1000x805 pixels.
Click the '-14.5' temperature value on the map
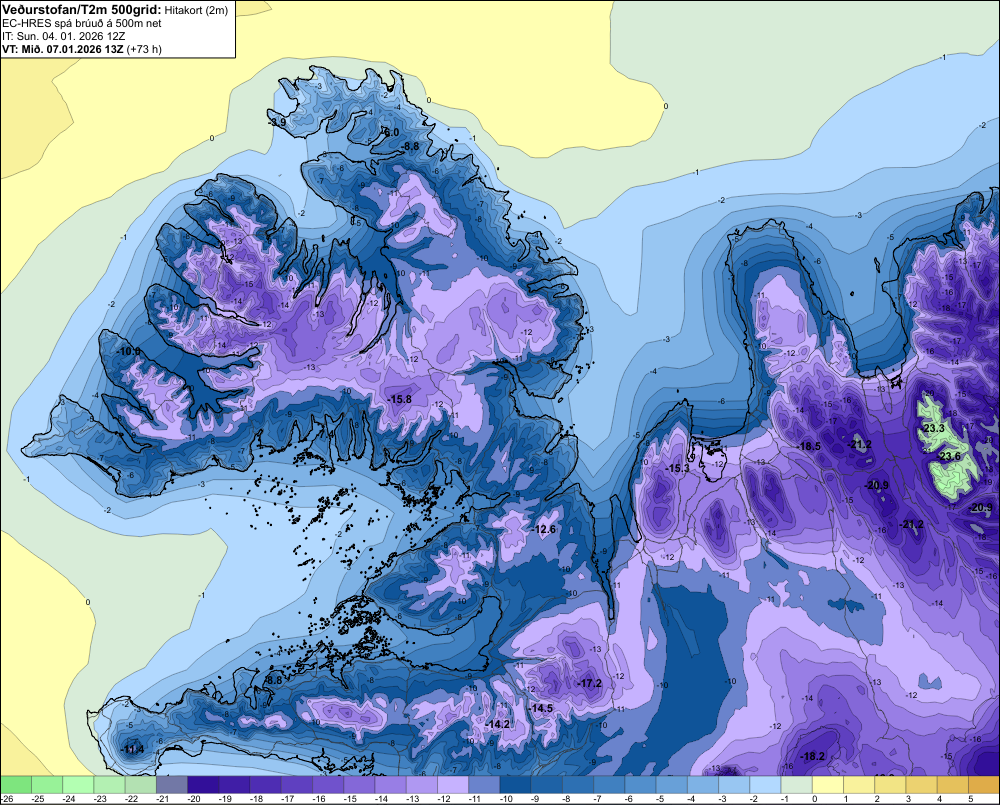pos(541,709)
